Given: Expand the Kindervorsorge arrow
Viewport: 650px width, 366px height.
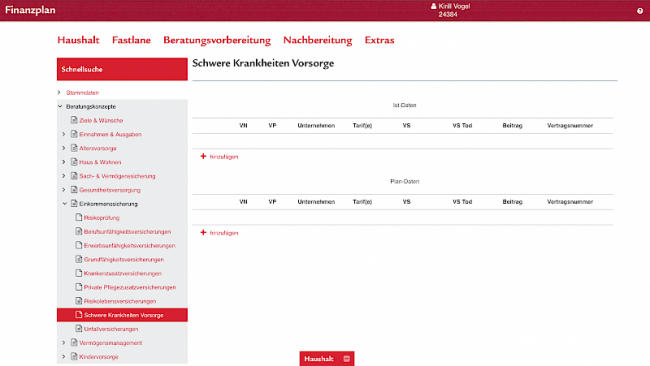Looking at the screenshot, I should [63, 356].
